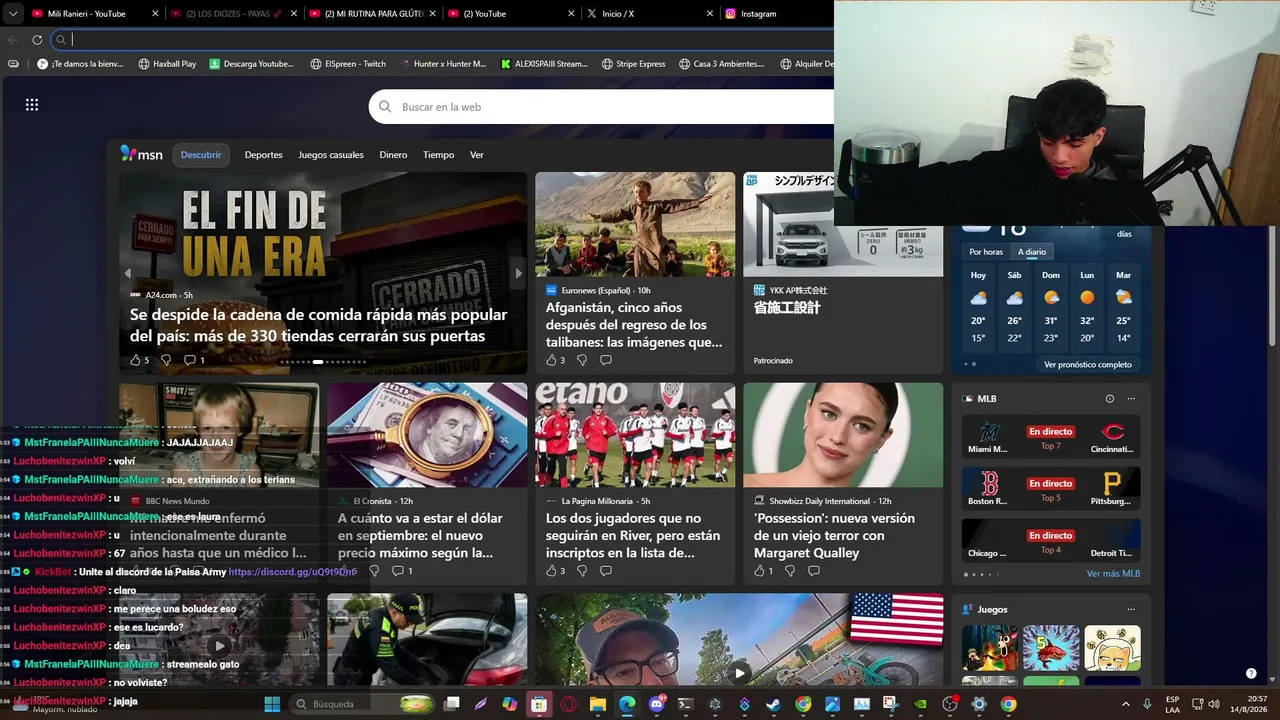Image resolution: width=1280 pixels, height=720 pixels.
Task: Go back with the browser back arrow
Action: pyautogui.click(x=13, y=40)
